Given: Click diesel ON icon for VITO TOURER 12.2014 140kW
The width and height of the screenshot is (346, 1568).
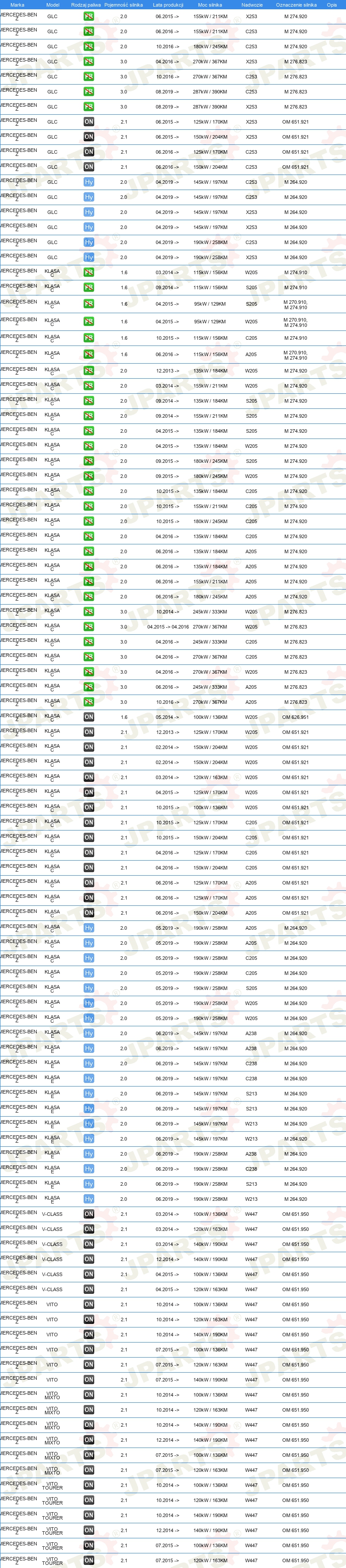Looking at the screenshot, I should 89,1530.
